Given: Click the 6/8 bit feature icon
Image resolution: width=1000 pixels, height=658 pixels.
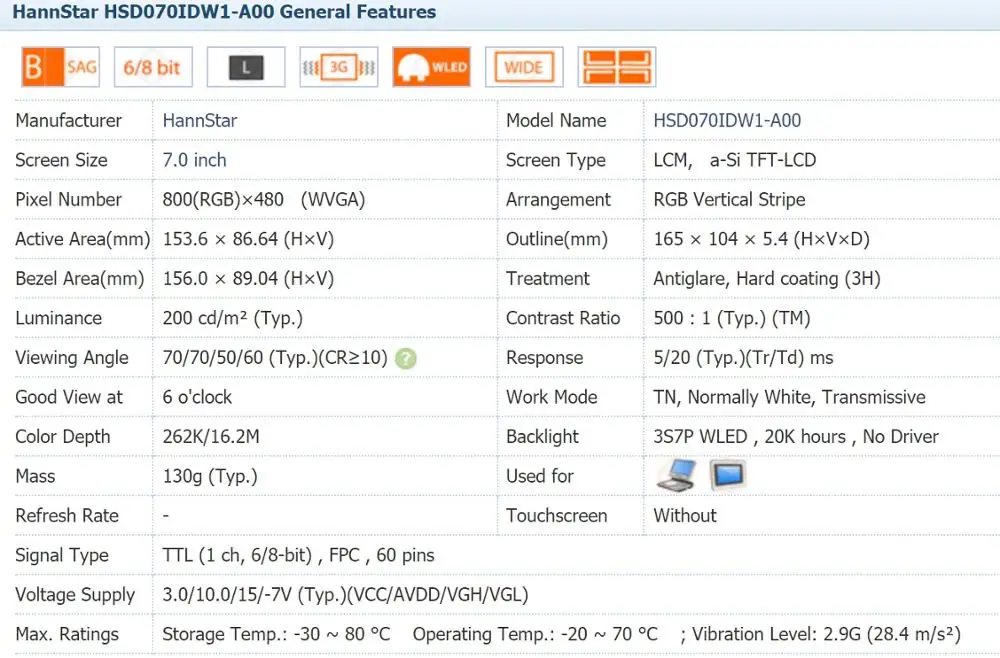Looking at the screenshot, I should click(x=153, y=67).
